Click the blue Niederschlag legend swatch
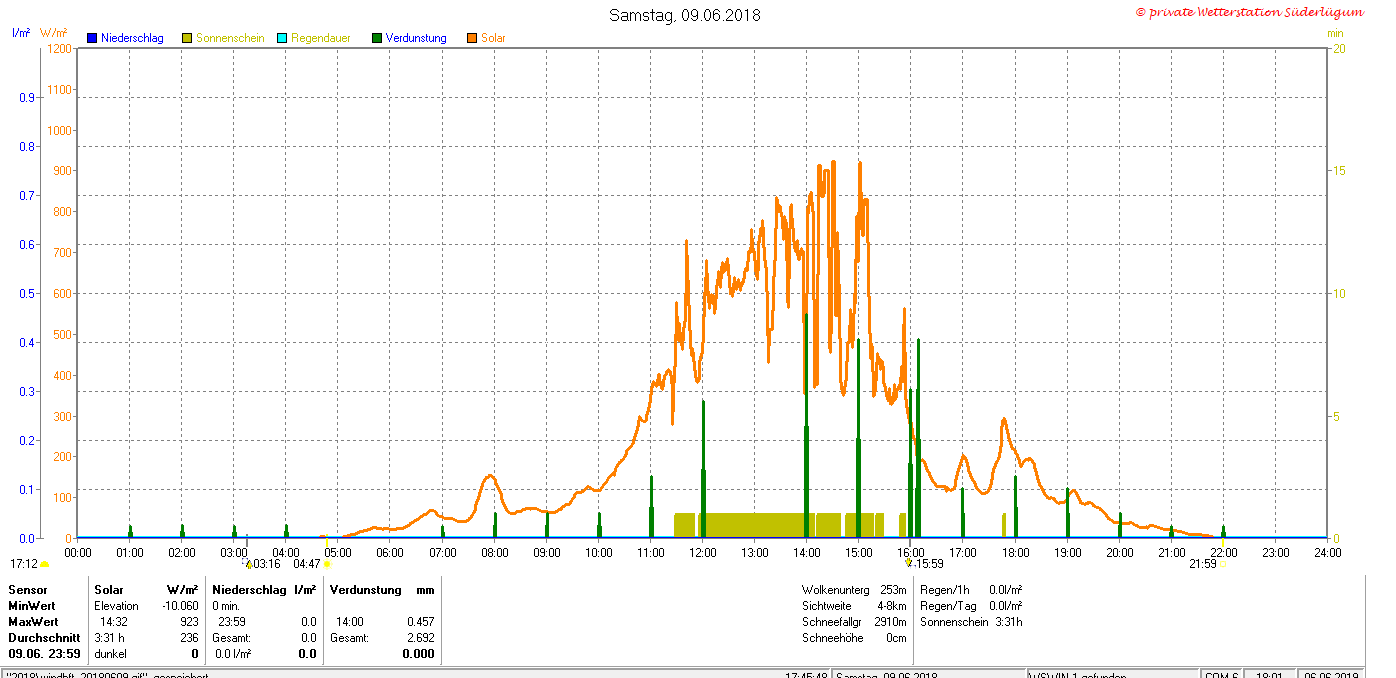The height and width of the screenshot is (678, 1396). tap(91, 38)
